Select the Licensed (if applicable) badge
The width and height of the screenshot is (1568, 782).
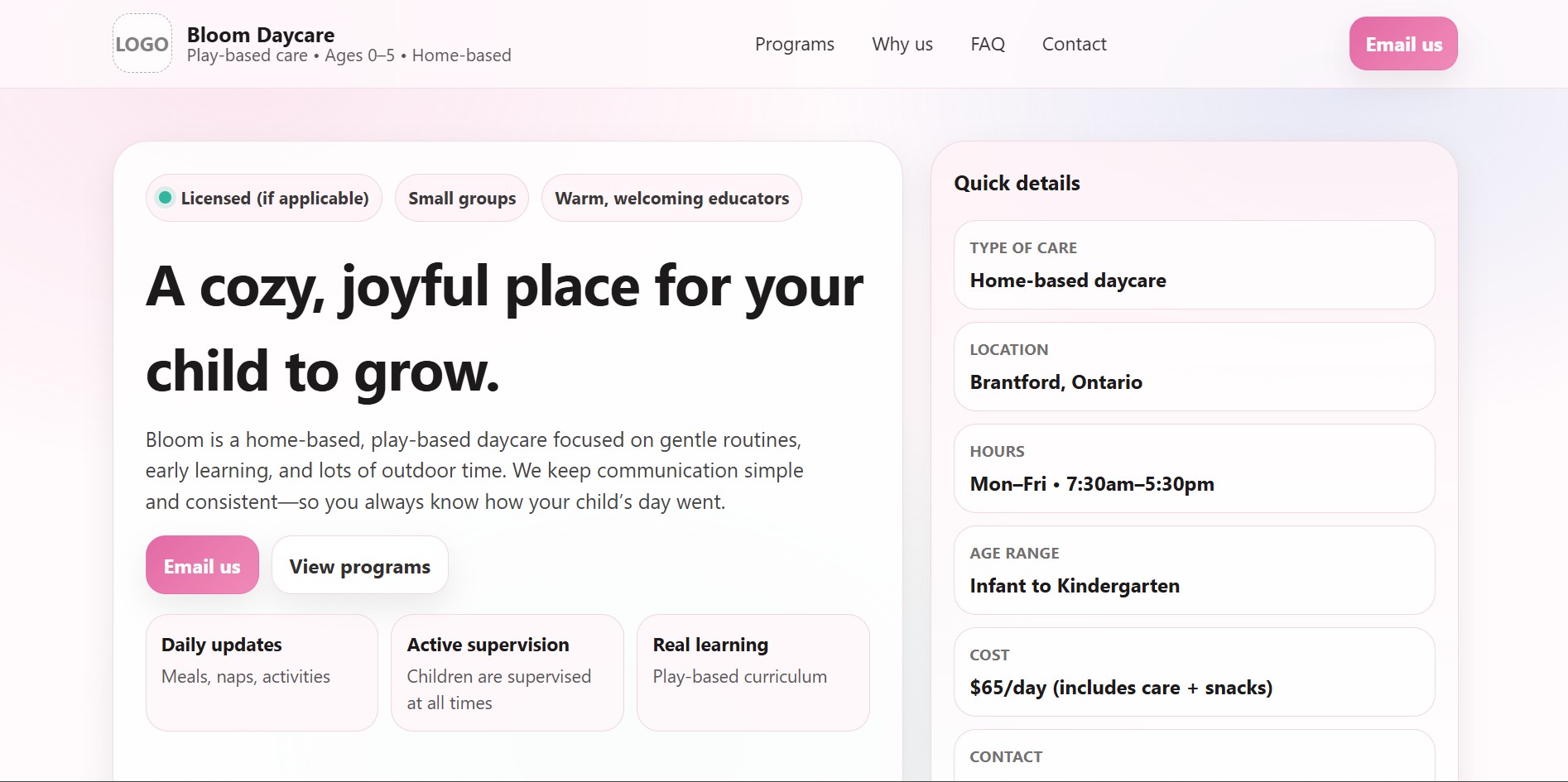[263, 198]
